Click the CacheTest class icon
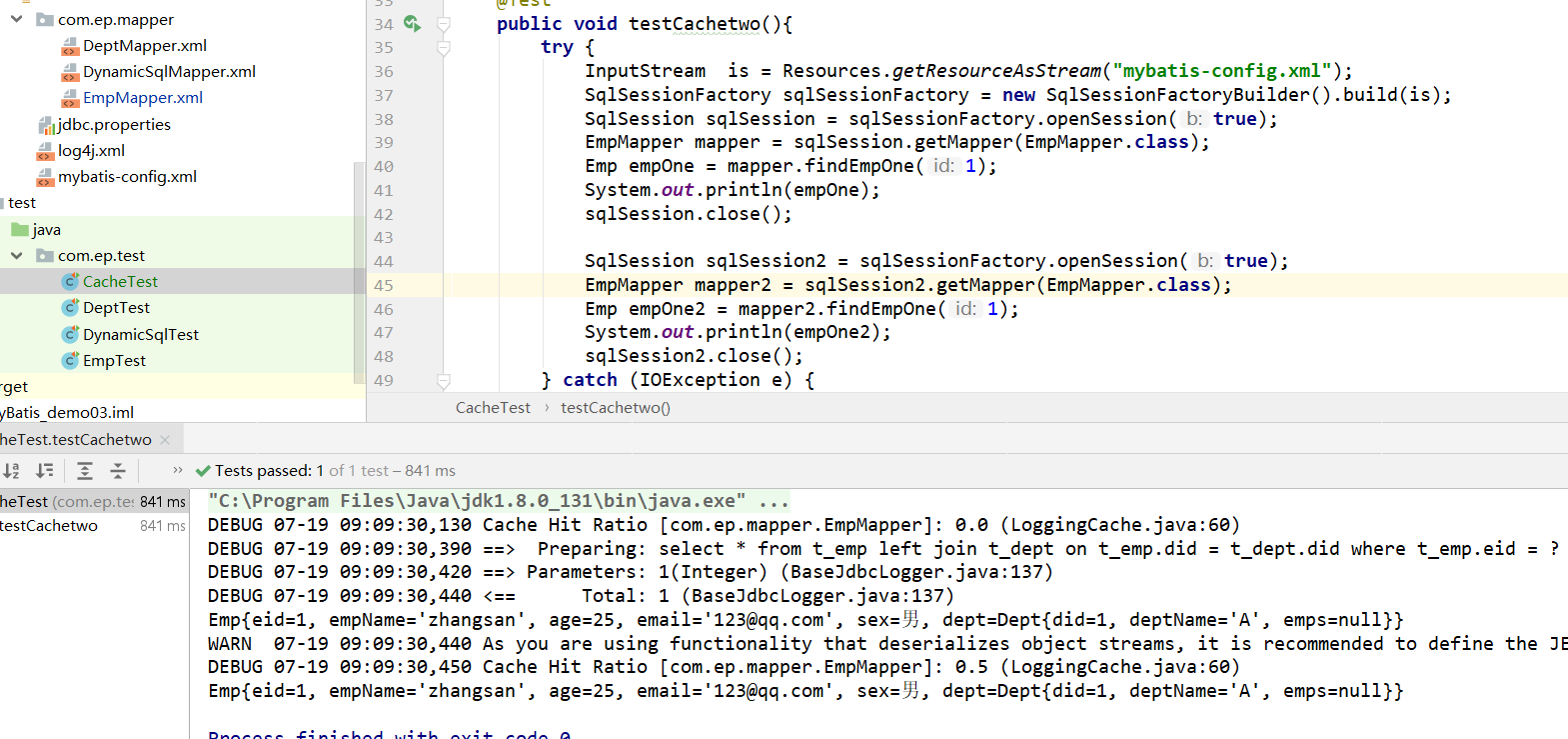Viewport: 1568px width, 739px height. click(70, 282)
